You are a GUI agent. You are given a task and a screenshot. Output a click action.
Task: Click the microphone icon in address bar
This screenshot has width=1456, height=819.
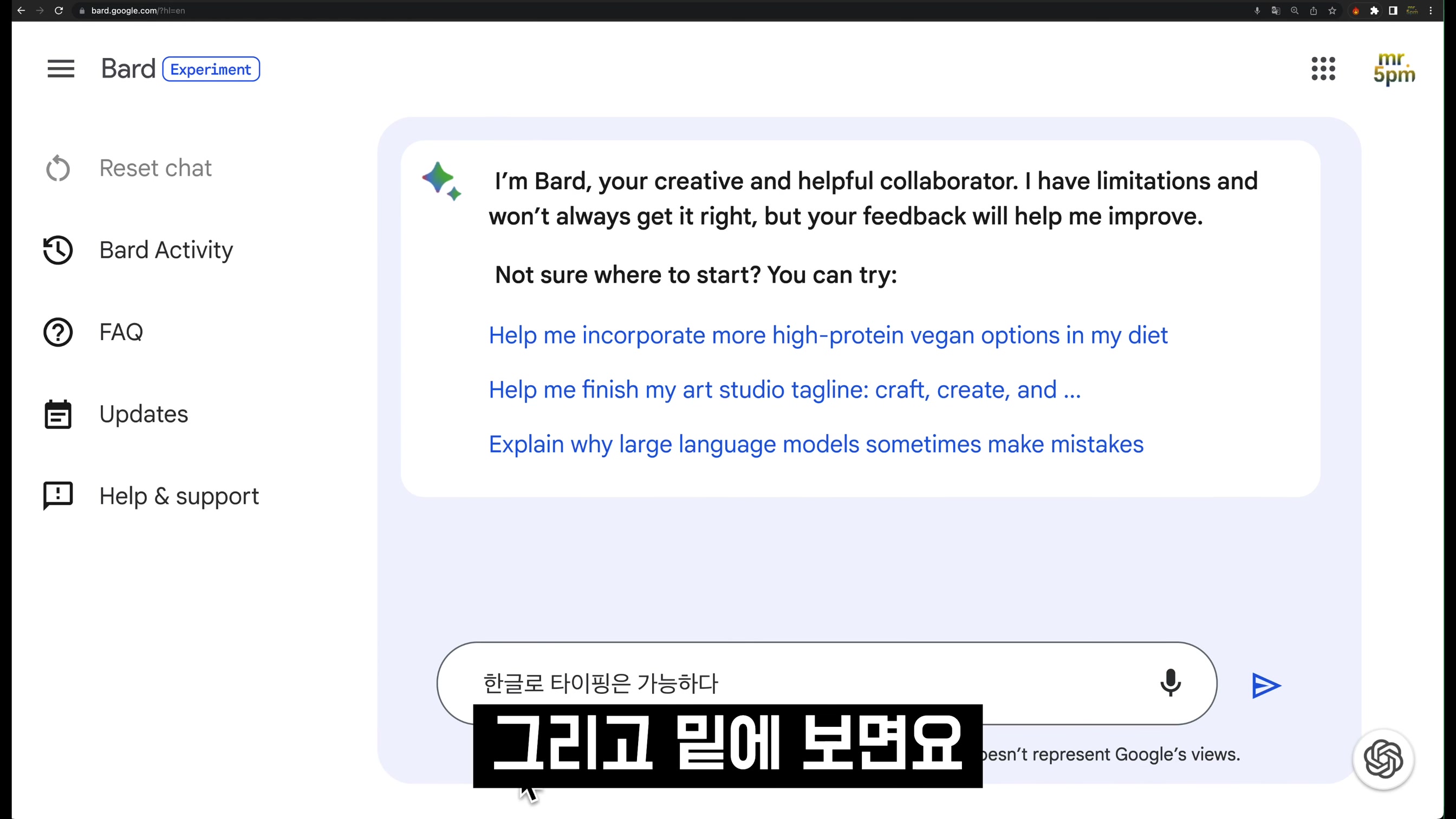pos(1257,10)
